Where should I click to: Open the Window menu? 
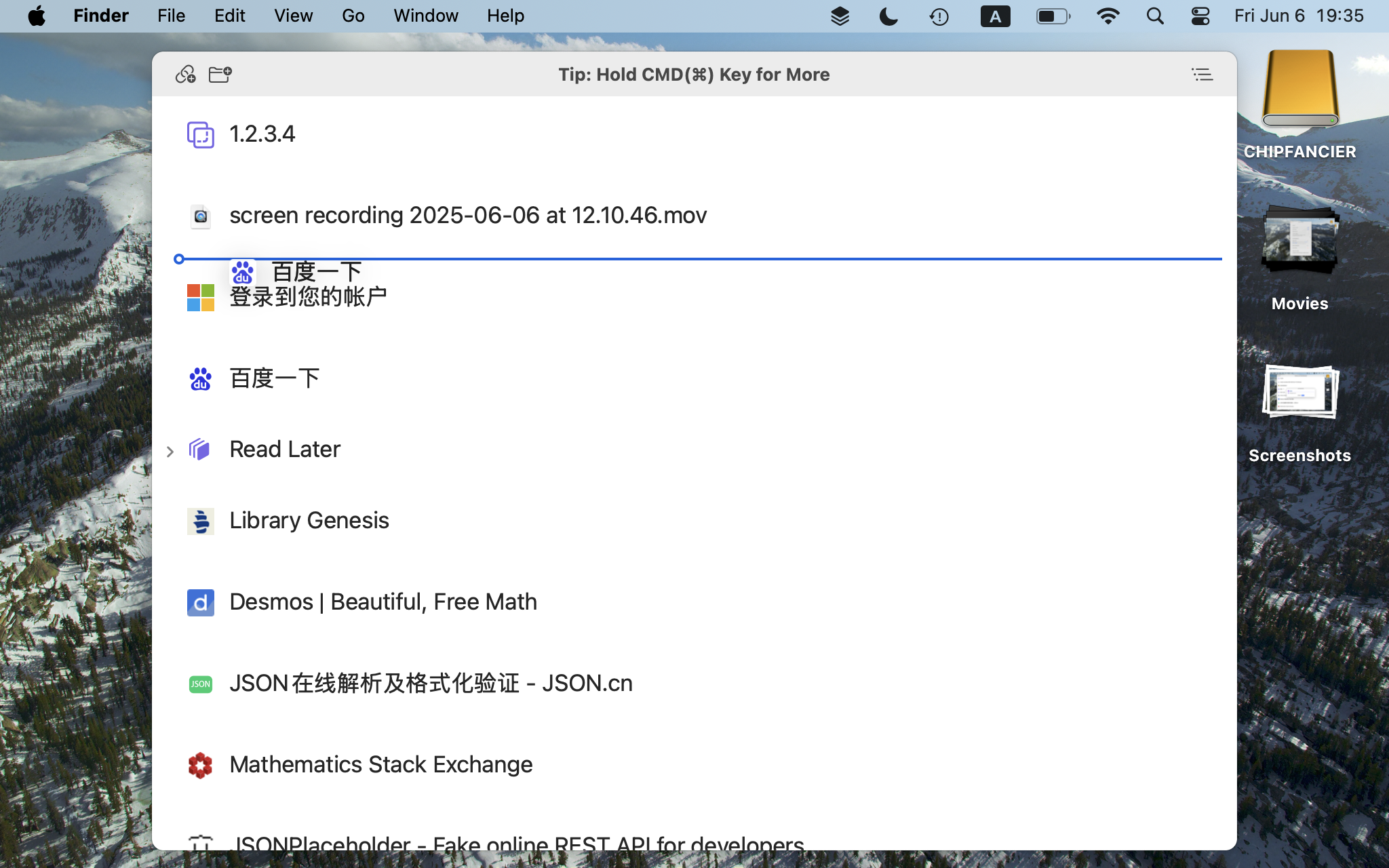point(426,16)
